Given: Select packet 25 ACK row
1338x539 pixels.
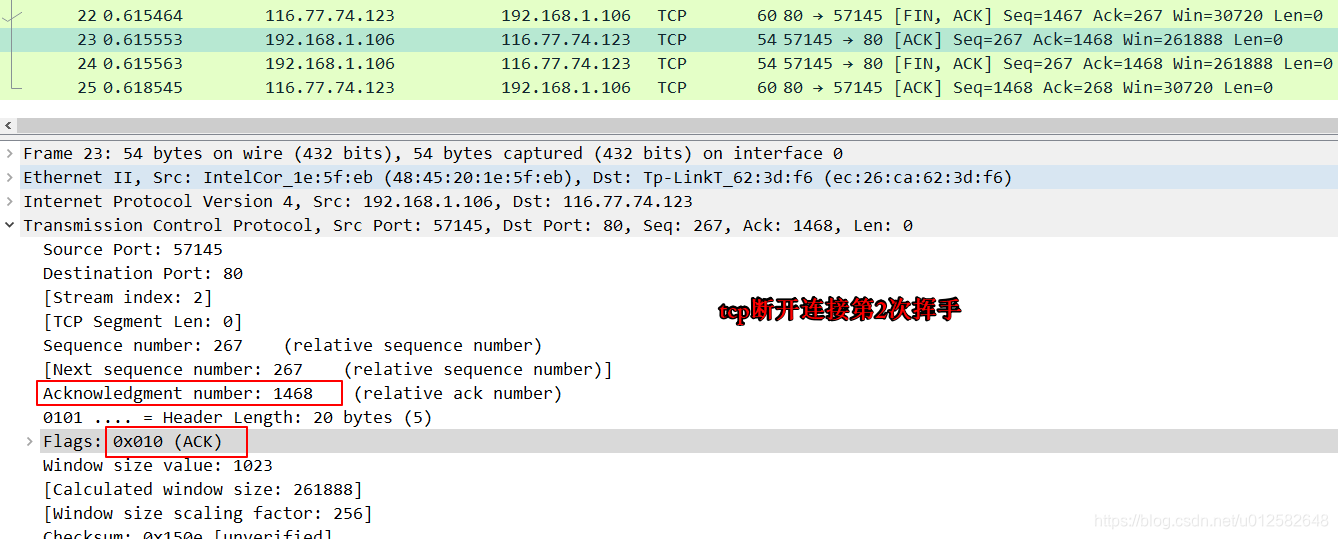Looking at the screenshot, I should [x=669, y=87].
